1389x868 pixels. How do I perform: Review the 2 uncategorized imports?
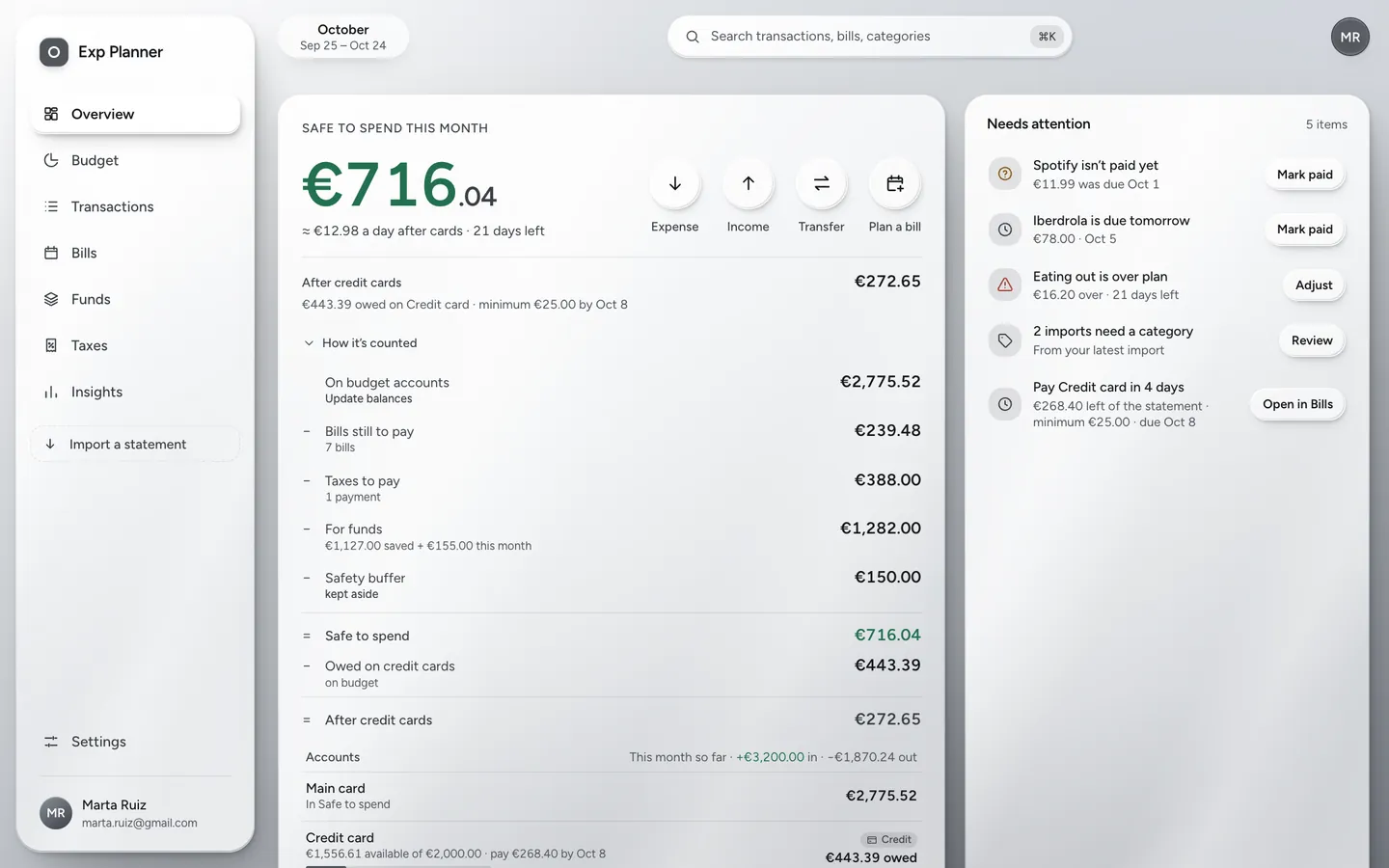1312,340
